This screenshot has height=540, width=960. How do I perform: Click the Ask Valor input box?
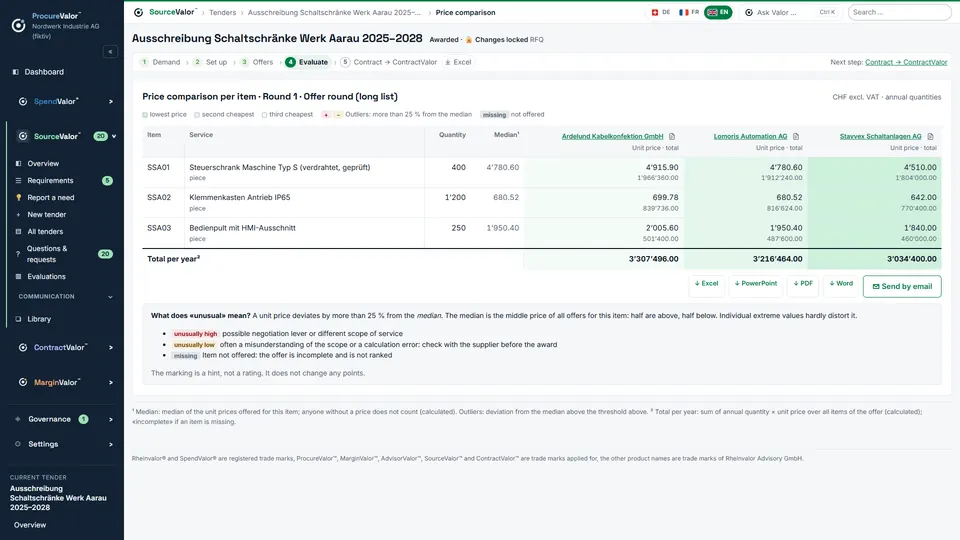click(x=790, y=12)
